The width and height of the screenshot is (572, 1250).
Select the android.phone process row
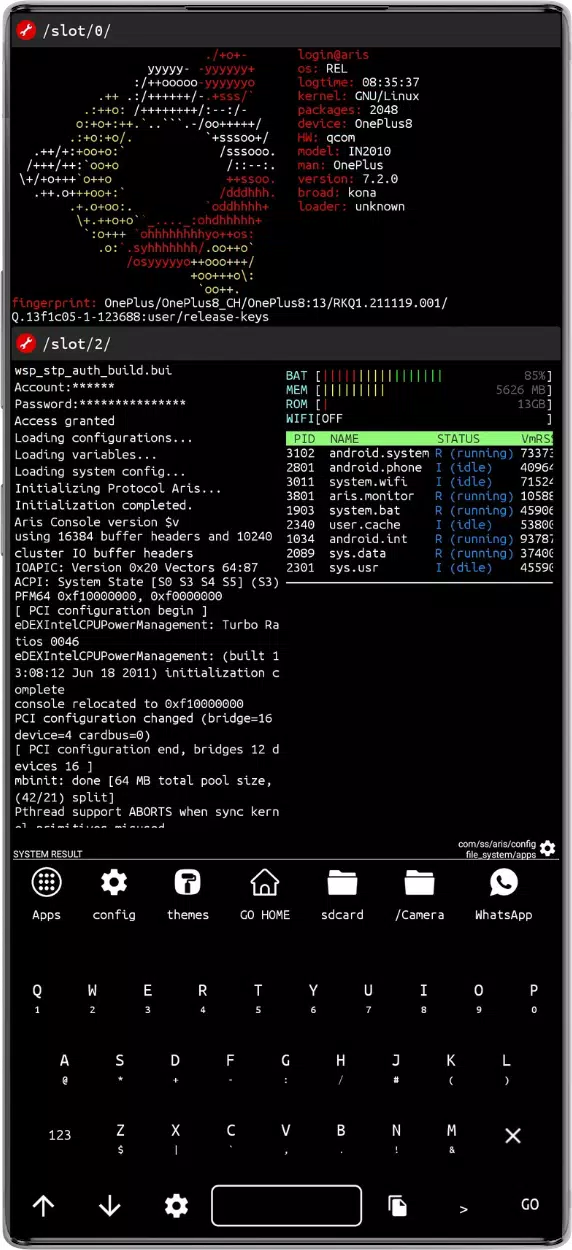[419, 467]
